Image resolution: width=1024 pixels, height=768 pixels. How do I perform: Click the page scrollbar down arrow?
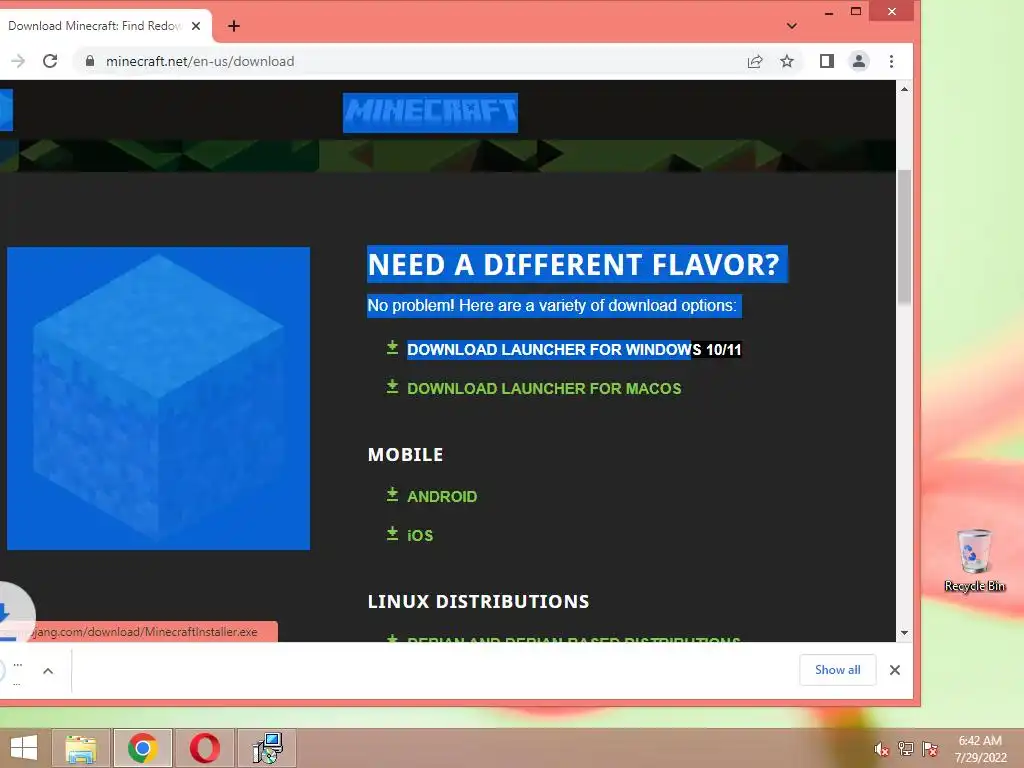point(904,633)
